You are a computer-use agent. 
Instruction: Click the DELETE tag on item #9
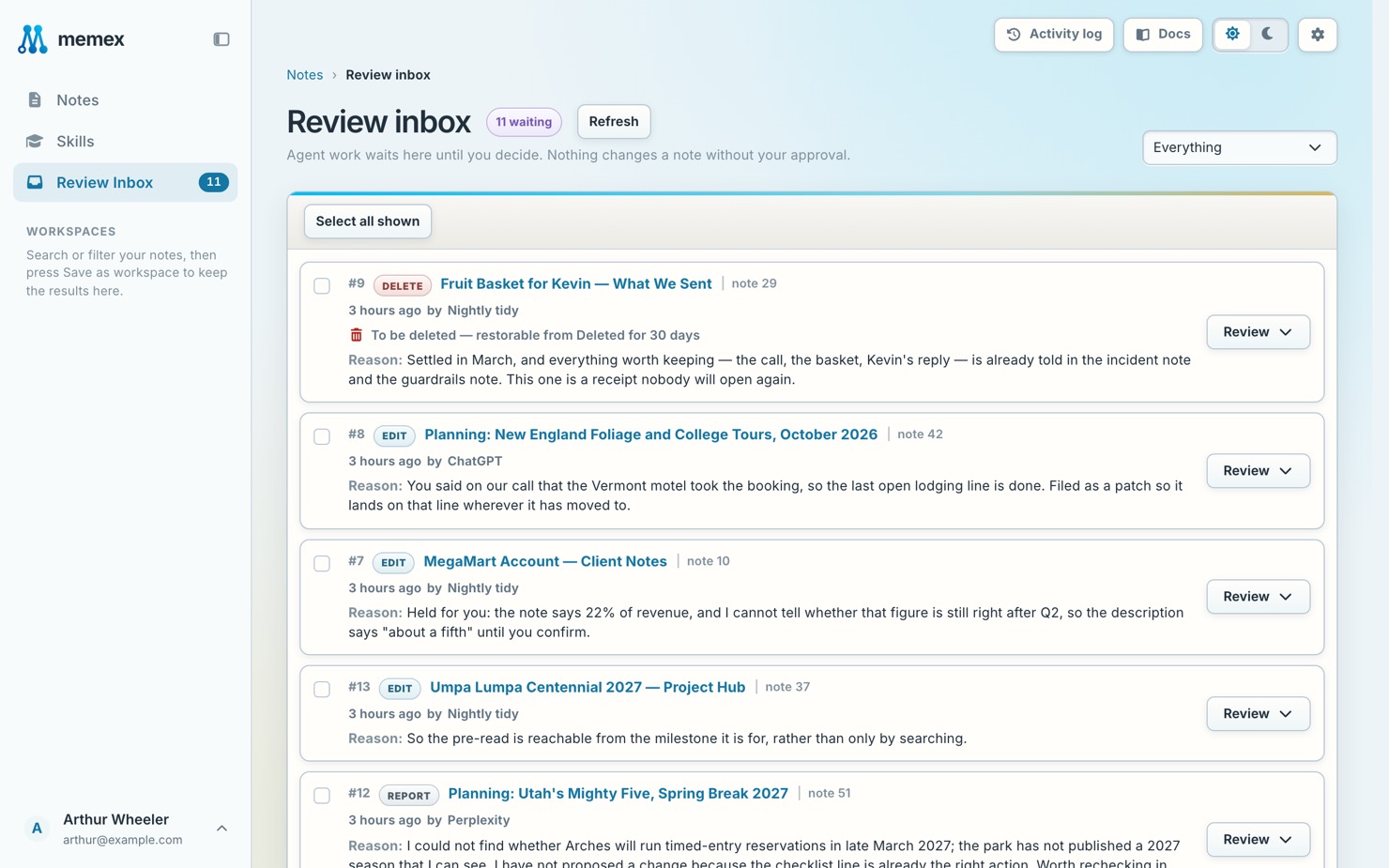[x=403, y=285]
